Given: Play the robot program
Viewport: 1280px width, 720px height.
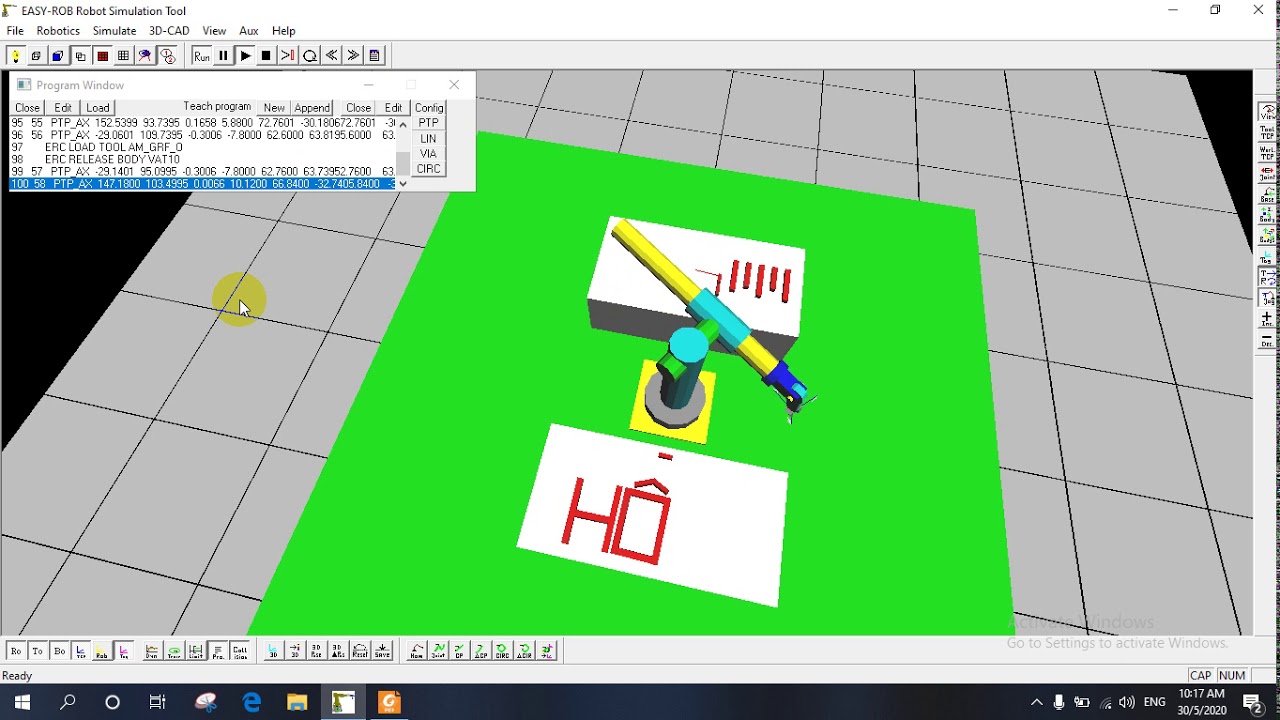Looking at the screenshot, I should pyautogui.click(x=245, y=56).
